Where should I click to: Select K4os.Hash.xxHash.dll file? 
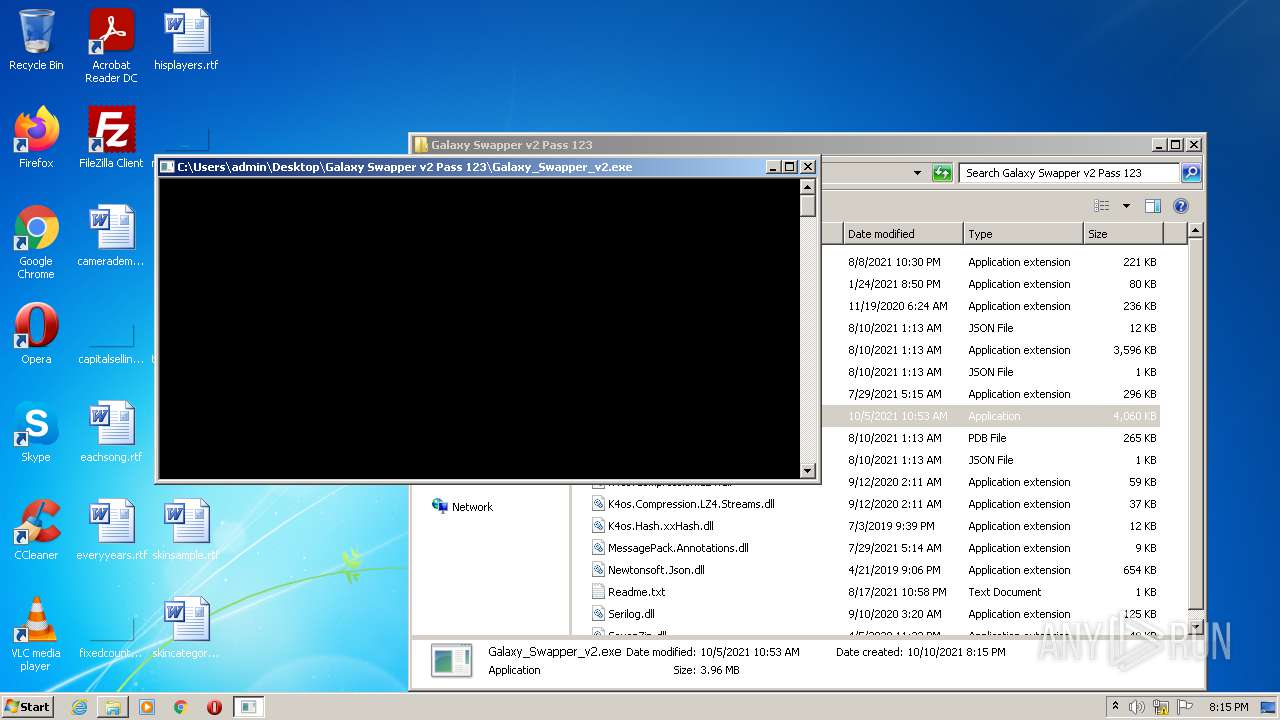click(652, 526)
